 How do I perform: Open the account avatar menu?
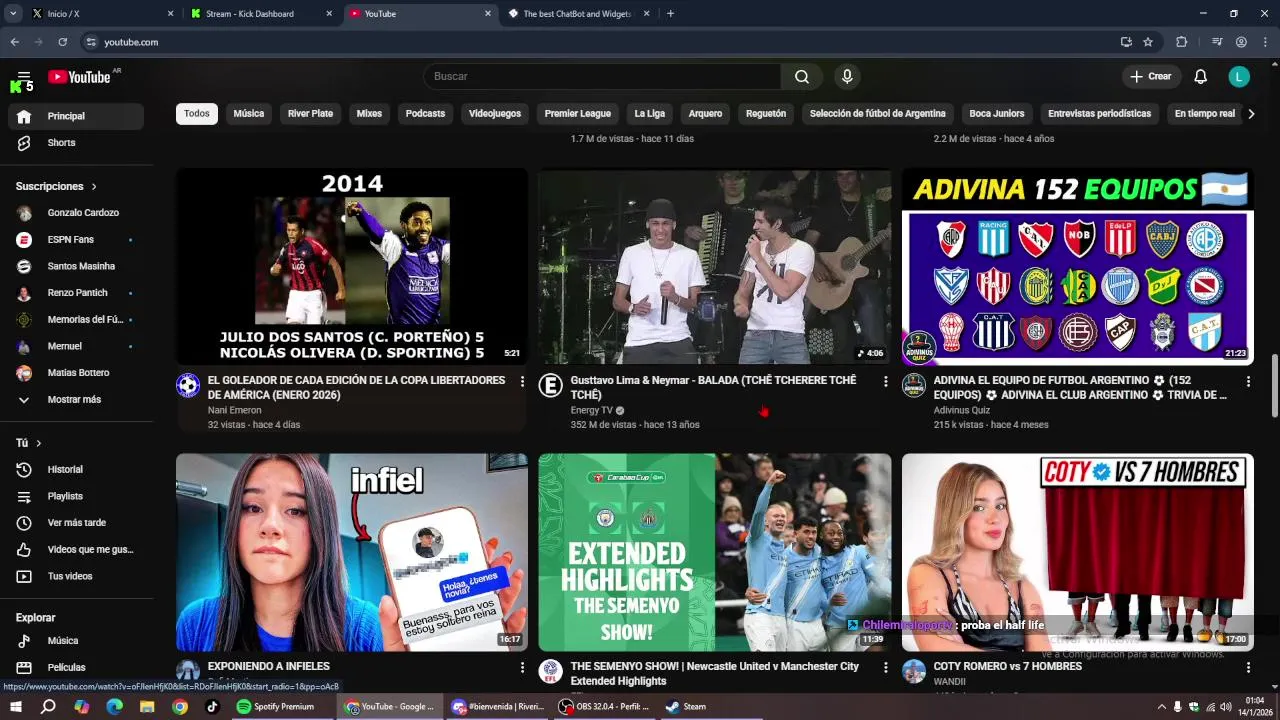pyautogui.click(x=1239, y=77)
